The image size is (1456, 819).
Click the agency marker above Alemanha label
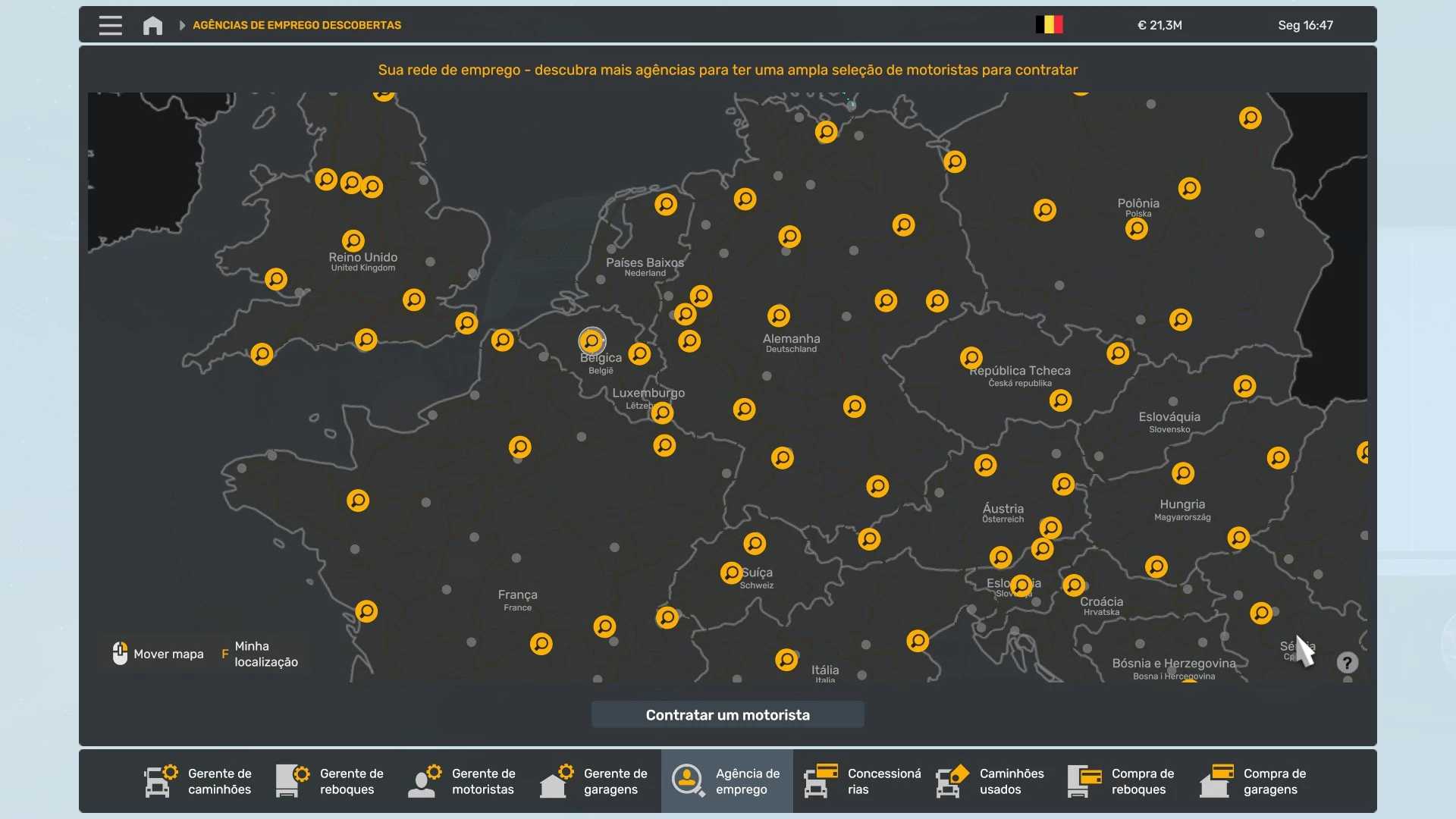[779, 315]
